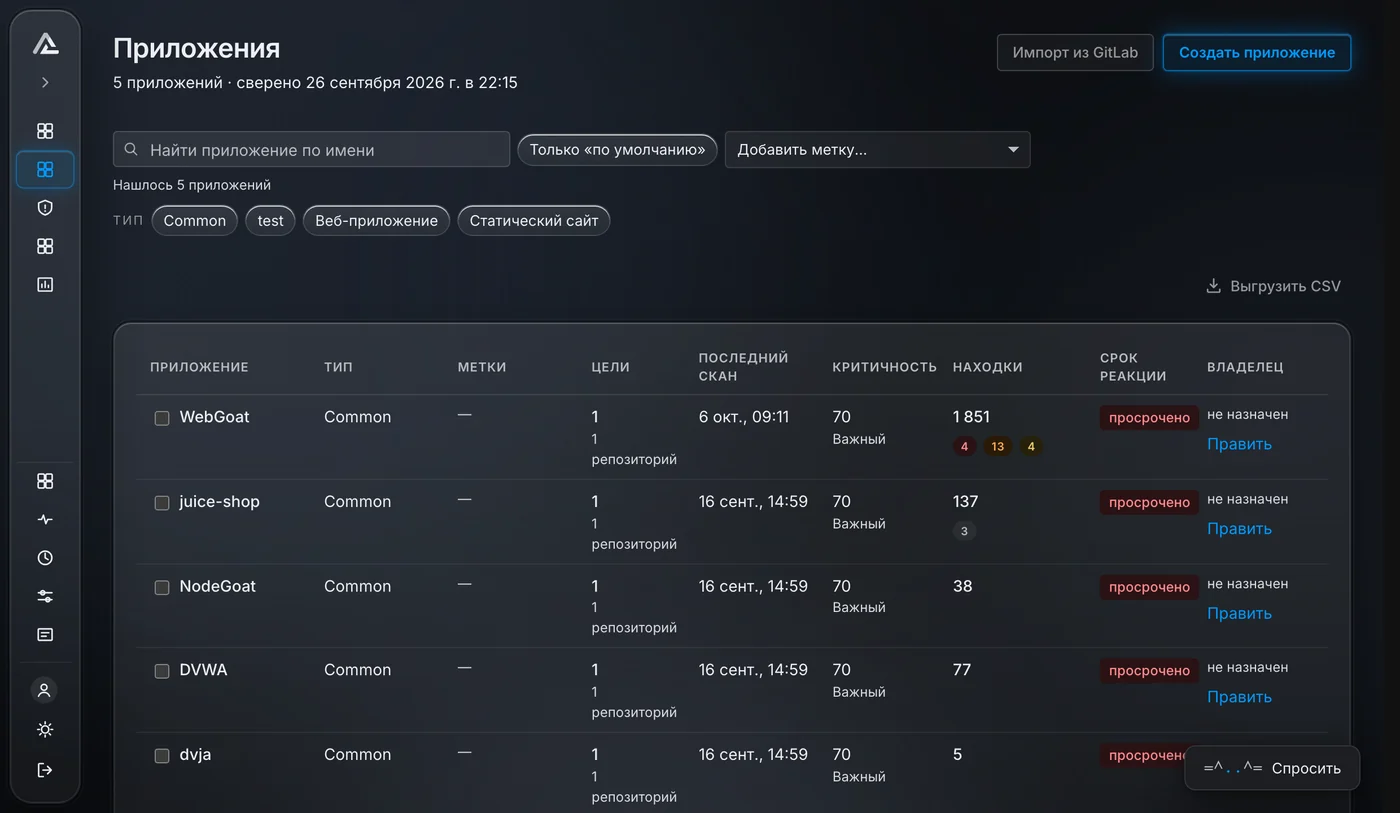Click the просрочено badge in the NodeGoat row
Image resolution: width=1400 pixels, height=813 pixels.
(x=1149, y=587)
